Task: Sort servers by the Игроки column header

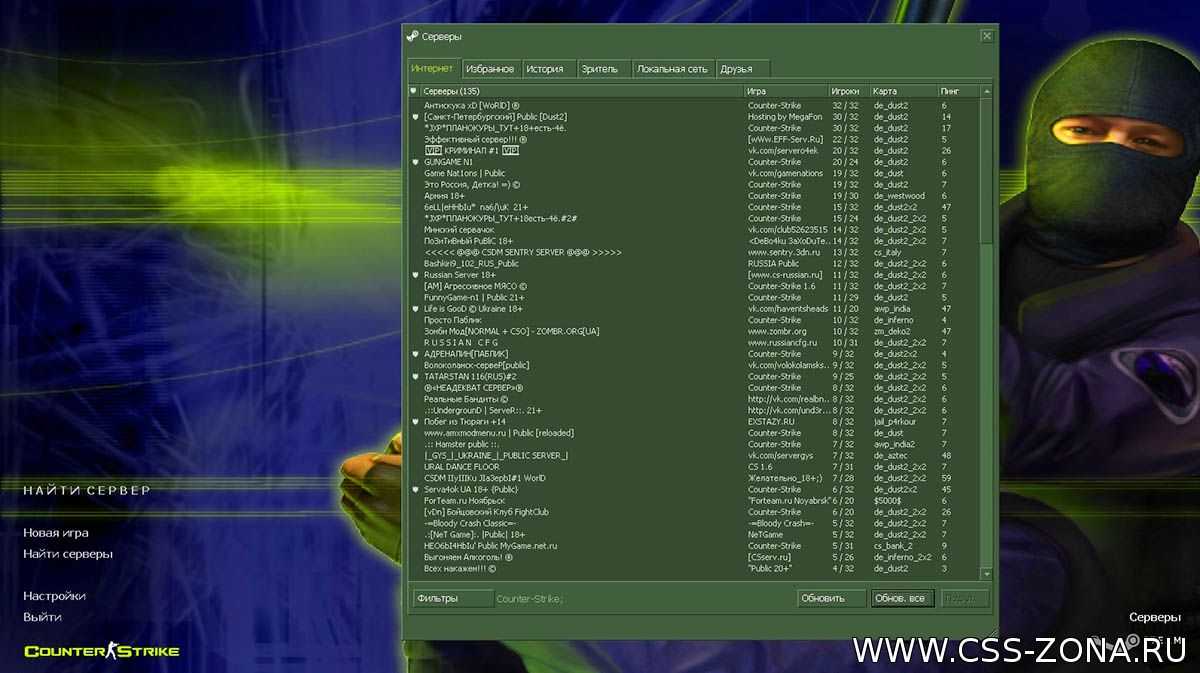Action: click(849, 91)
